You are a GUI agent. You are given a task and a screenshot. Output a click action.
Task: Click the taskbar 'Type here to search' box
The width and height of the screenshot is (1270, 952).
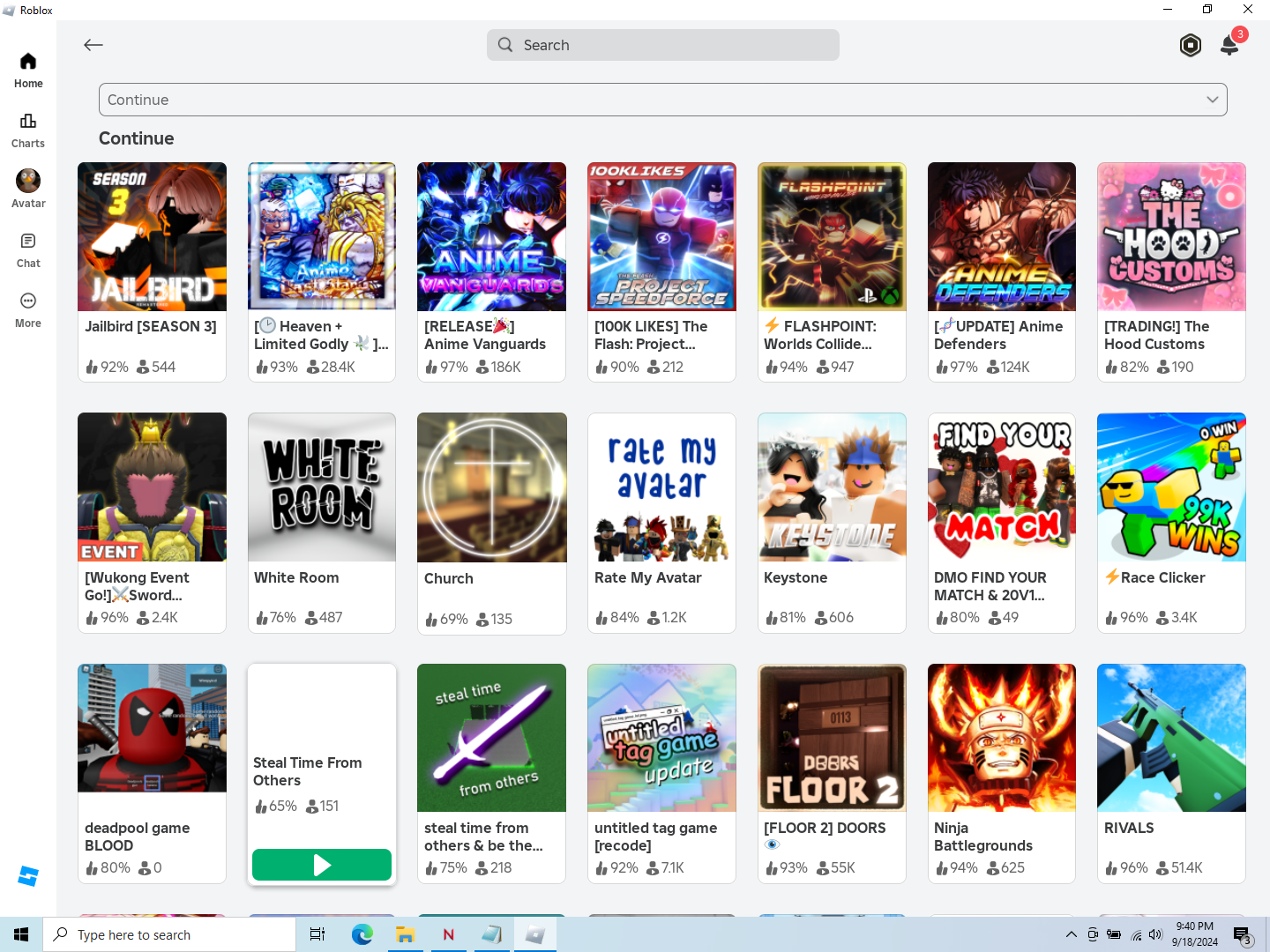(169, 934)
